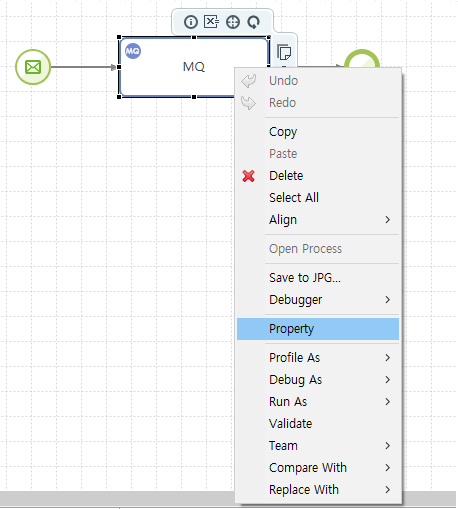458x509 pixels.
Task: Open Property from context menu
Action: point(318,329)
